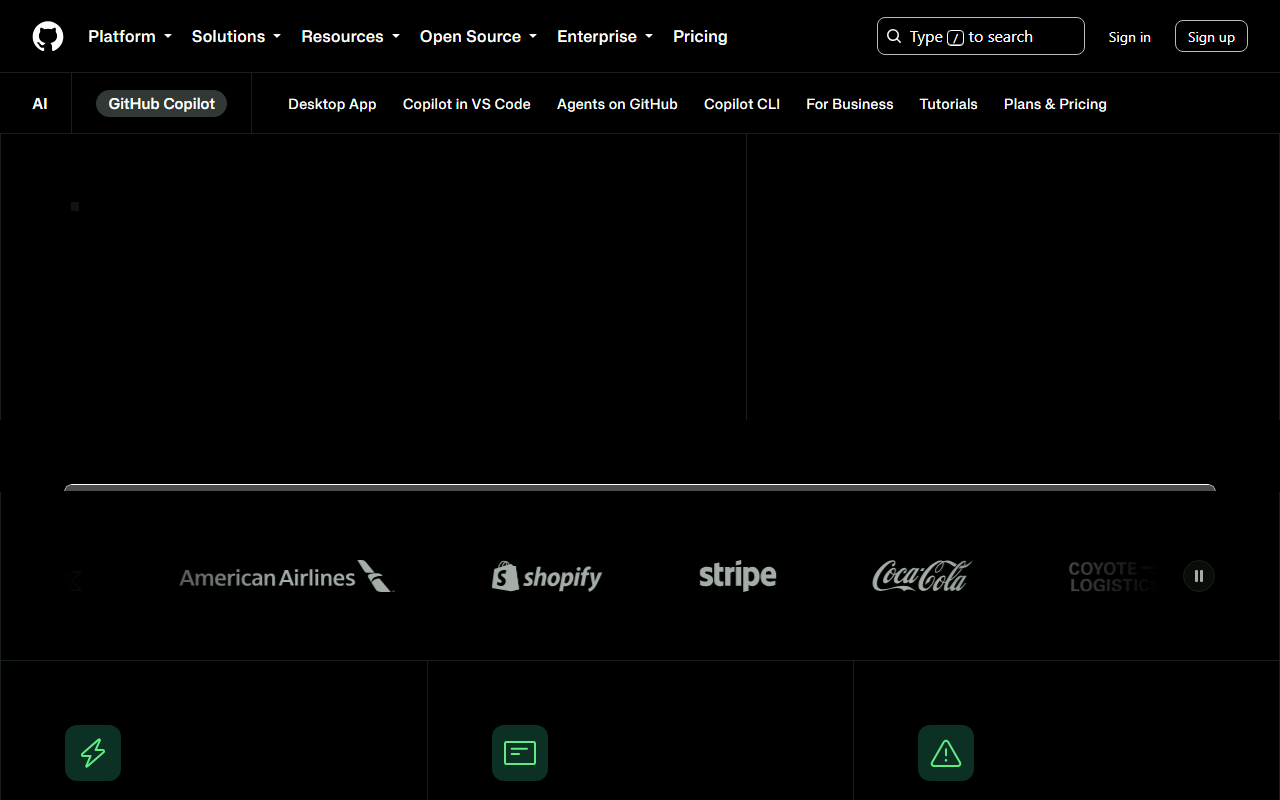This screenshot has height=800, width=1280.
Task: Click the magnifier icon in search box
Action: click(x=894, y=36)
